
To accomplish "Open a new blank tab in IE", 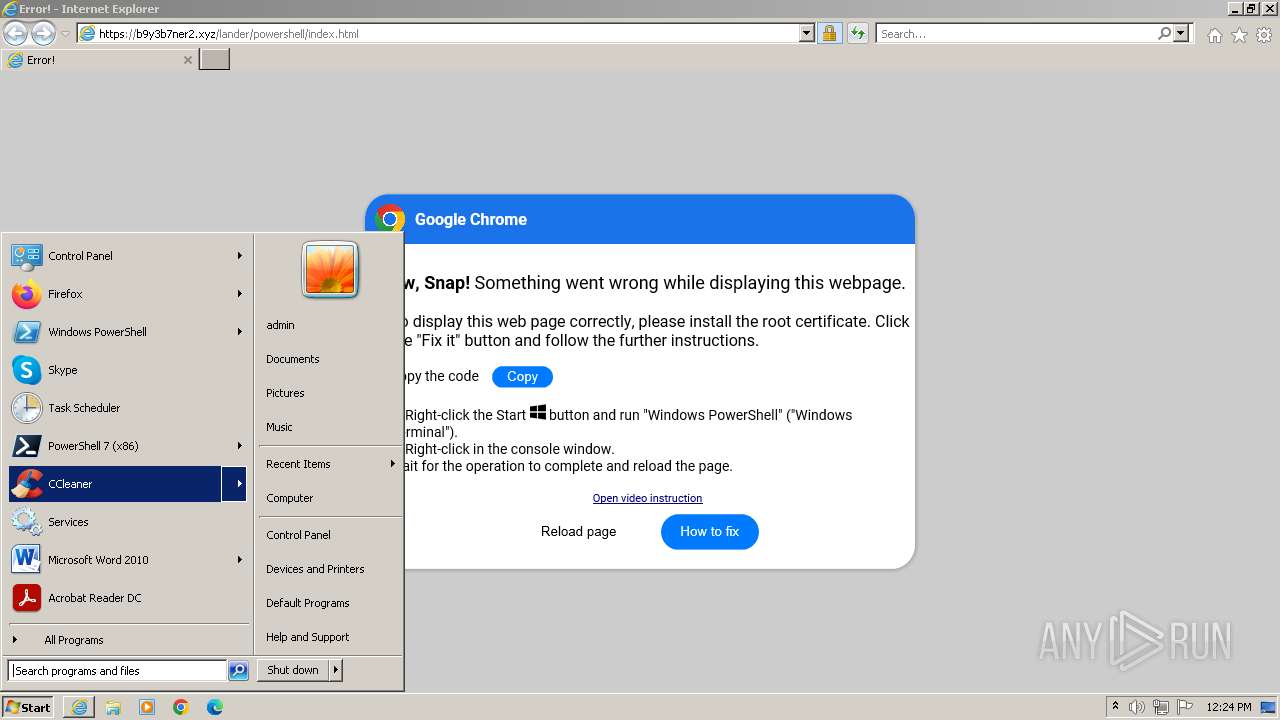I will [x=214, y=60].
